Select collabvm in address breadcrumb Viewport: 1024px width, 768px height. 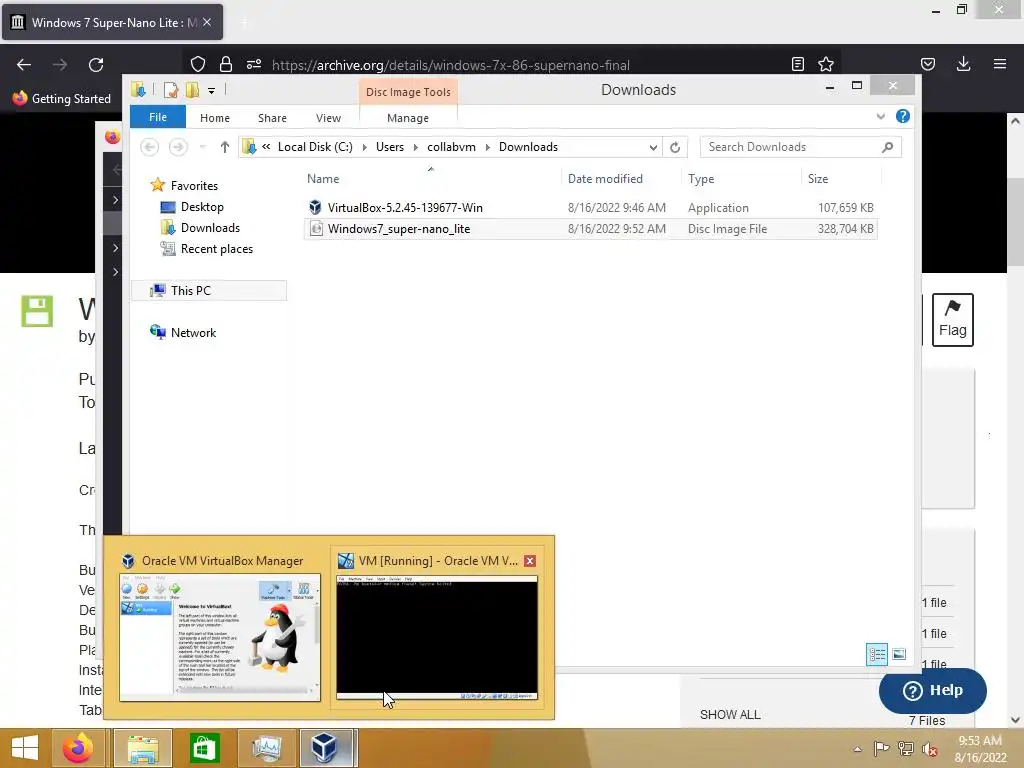tap(451, 147)
